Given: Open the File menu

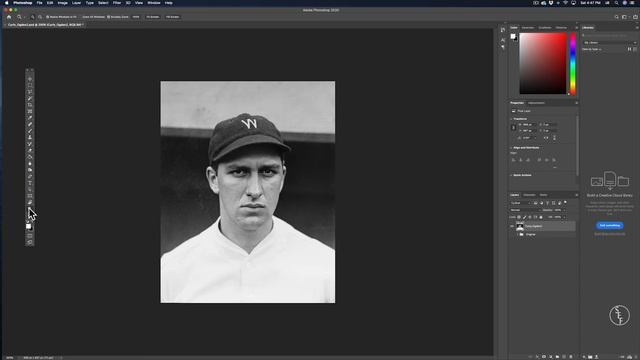Looking at the screenshot, I should point(39,3).
